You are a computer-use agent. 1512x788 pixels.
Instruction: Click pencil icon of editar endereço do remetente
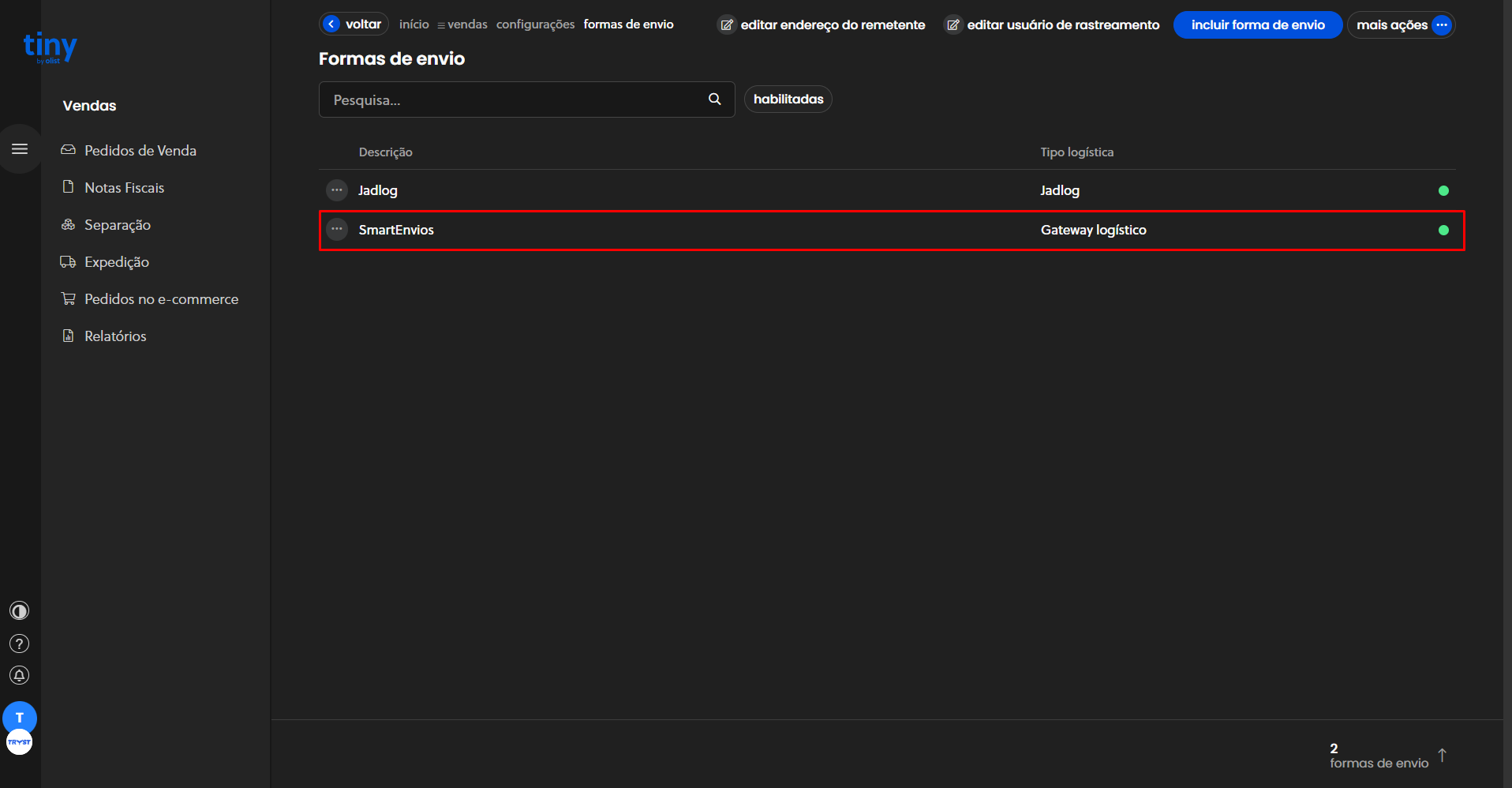click(x=727, y=25)
